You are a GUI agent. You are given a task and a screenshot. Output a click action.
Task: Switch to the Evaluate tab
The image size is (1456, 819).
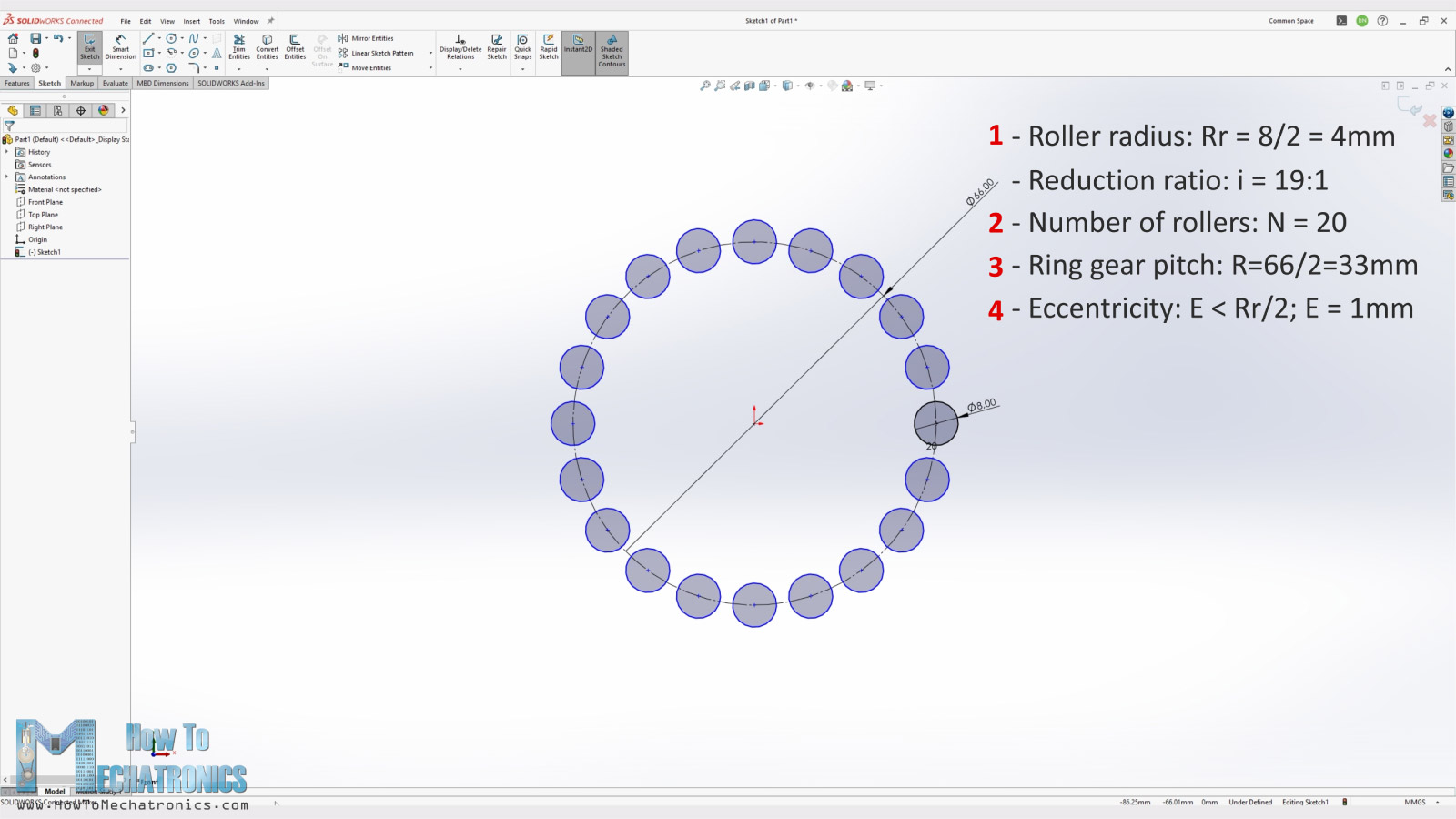[x=115, y=83]
